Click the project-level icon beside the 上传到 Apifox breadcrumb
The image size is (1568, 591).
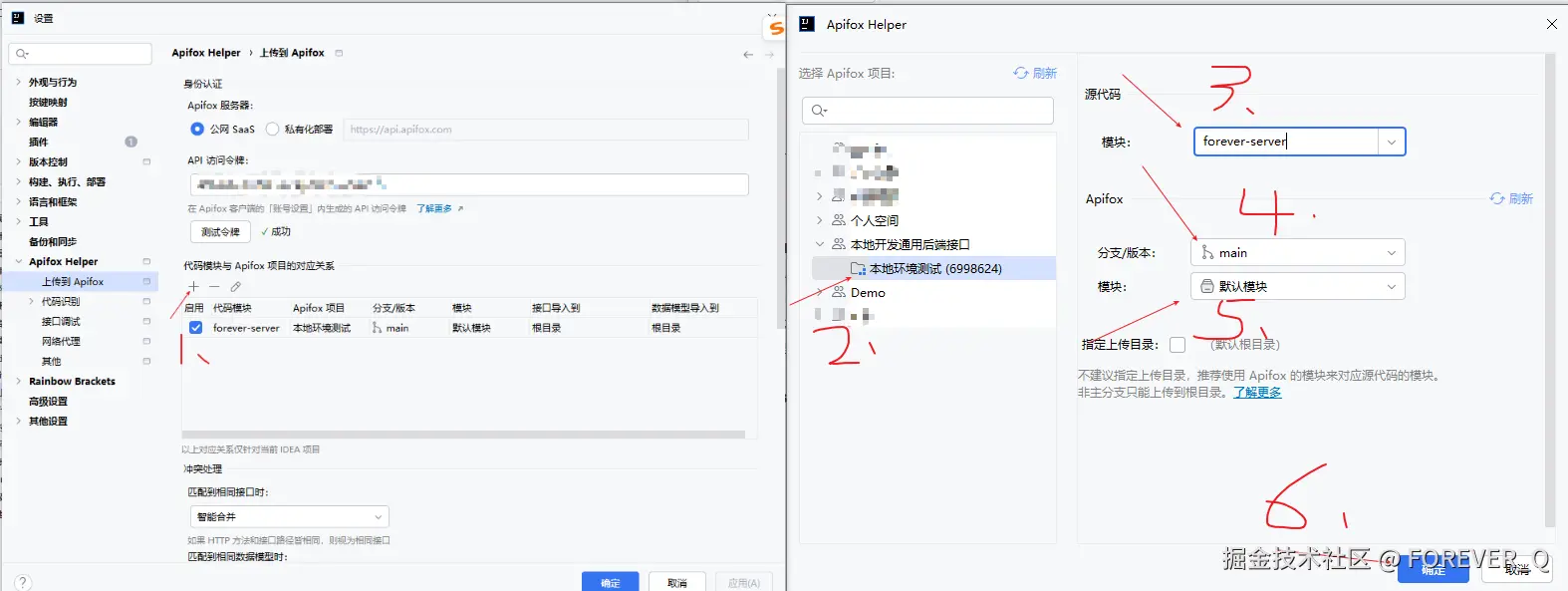point(339,53)
